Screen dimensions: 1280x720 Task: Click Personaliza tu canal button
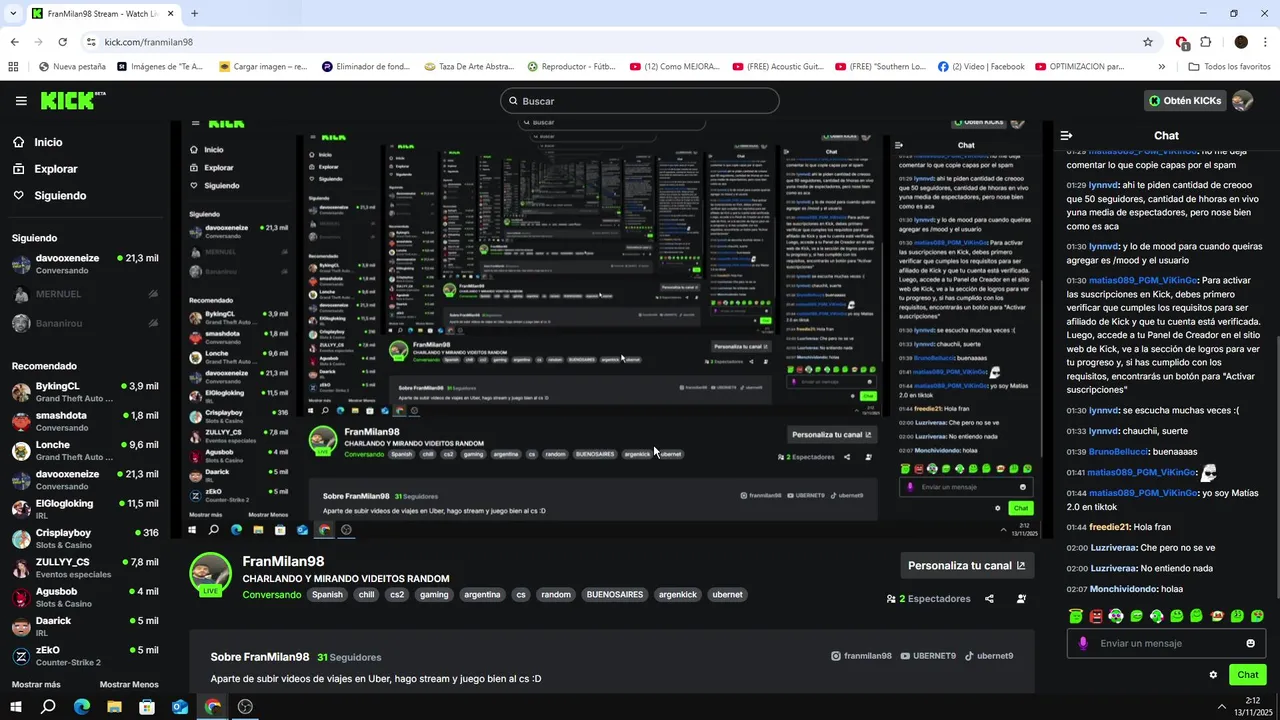pos(966,566)
